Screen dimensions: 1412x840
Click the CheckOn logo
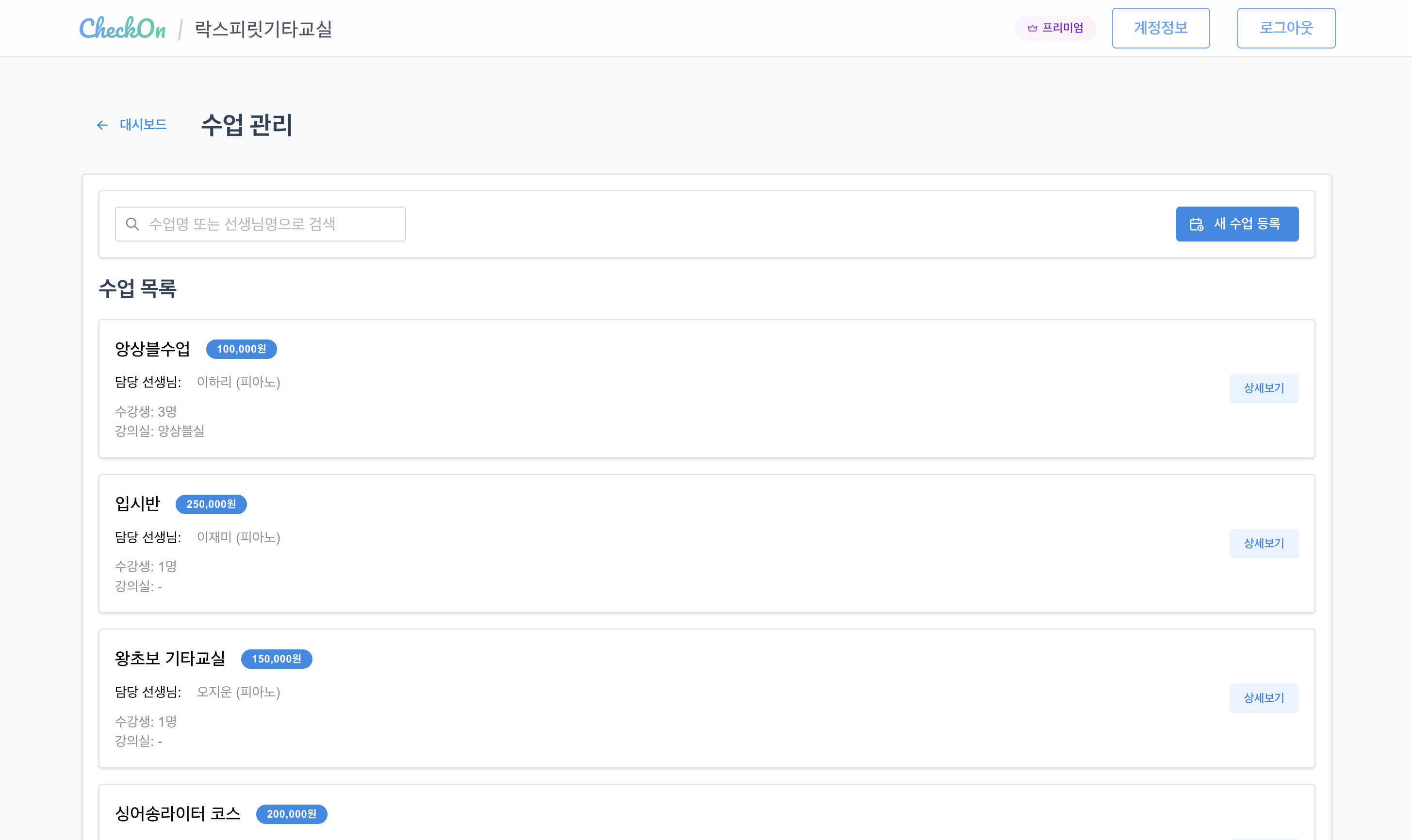point(122,28)
